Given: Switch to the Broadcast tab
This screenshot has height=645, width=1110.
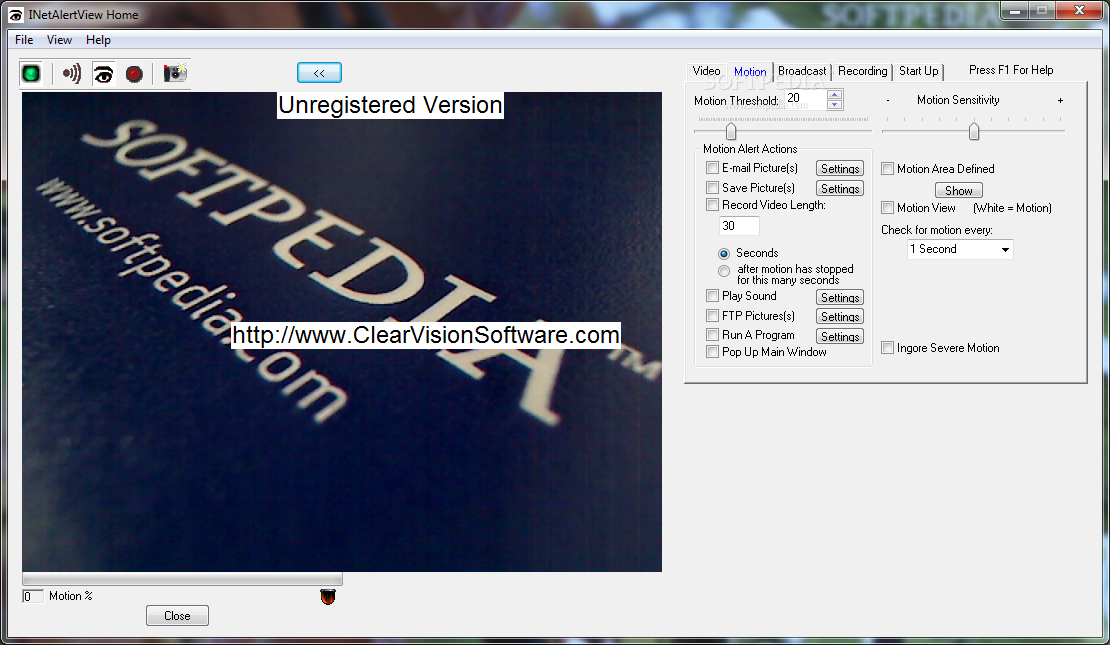Looking at the screenshot, I should tap(802, 71).
